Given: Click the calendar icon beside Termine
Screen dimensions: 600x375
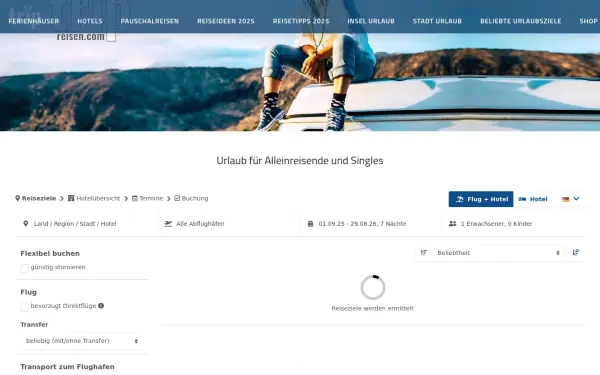Looking at the screenshot, I should click(135, 198).
